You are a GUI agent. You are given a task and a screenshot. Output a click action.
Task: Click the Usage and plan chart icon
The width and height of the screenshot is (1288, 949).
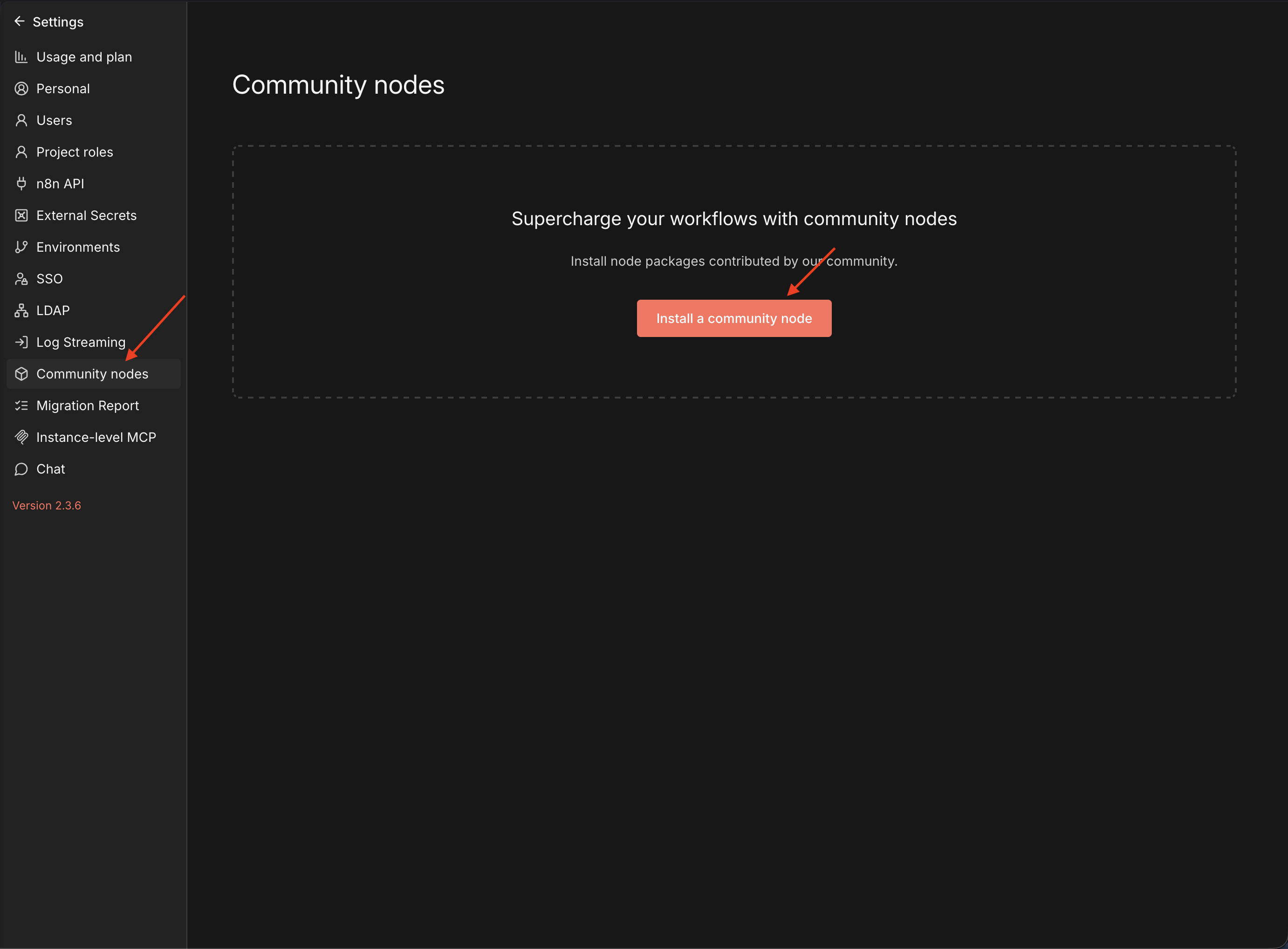[x=21, y=57]
